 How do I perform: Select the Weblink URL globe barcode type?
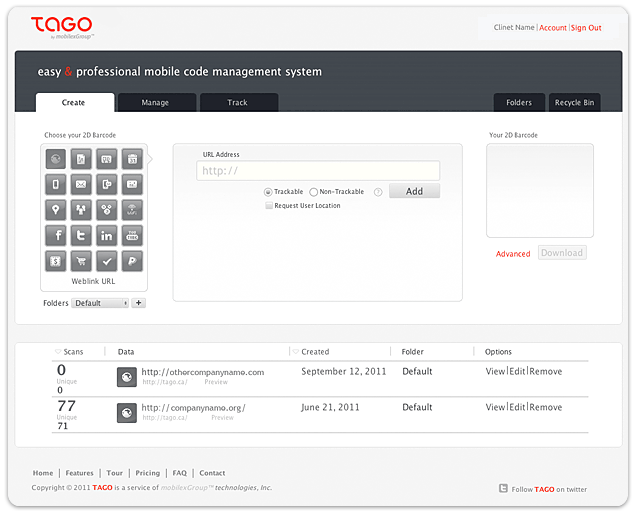click(55, 159)
